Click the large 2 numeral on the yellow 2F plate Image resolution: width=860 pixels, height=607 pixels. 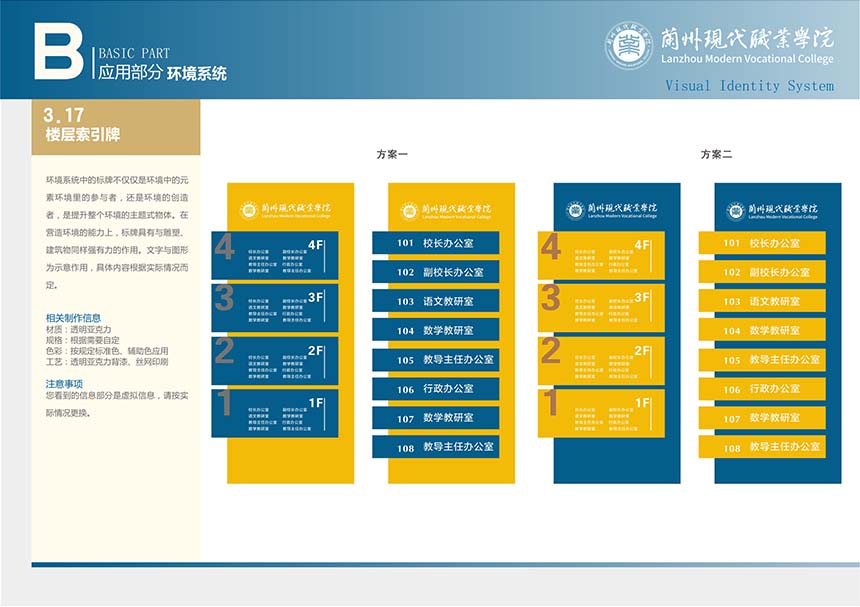(551, 351)
